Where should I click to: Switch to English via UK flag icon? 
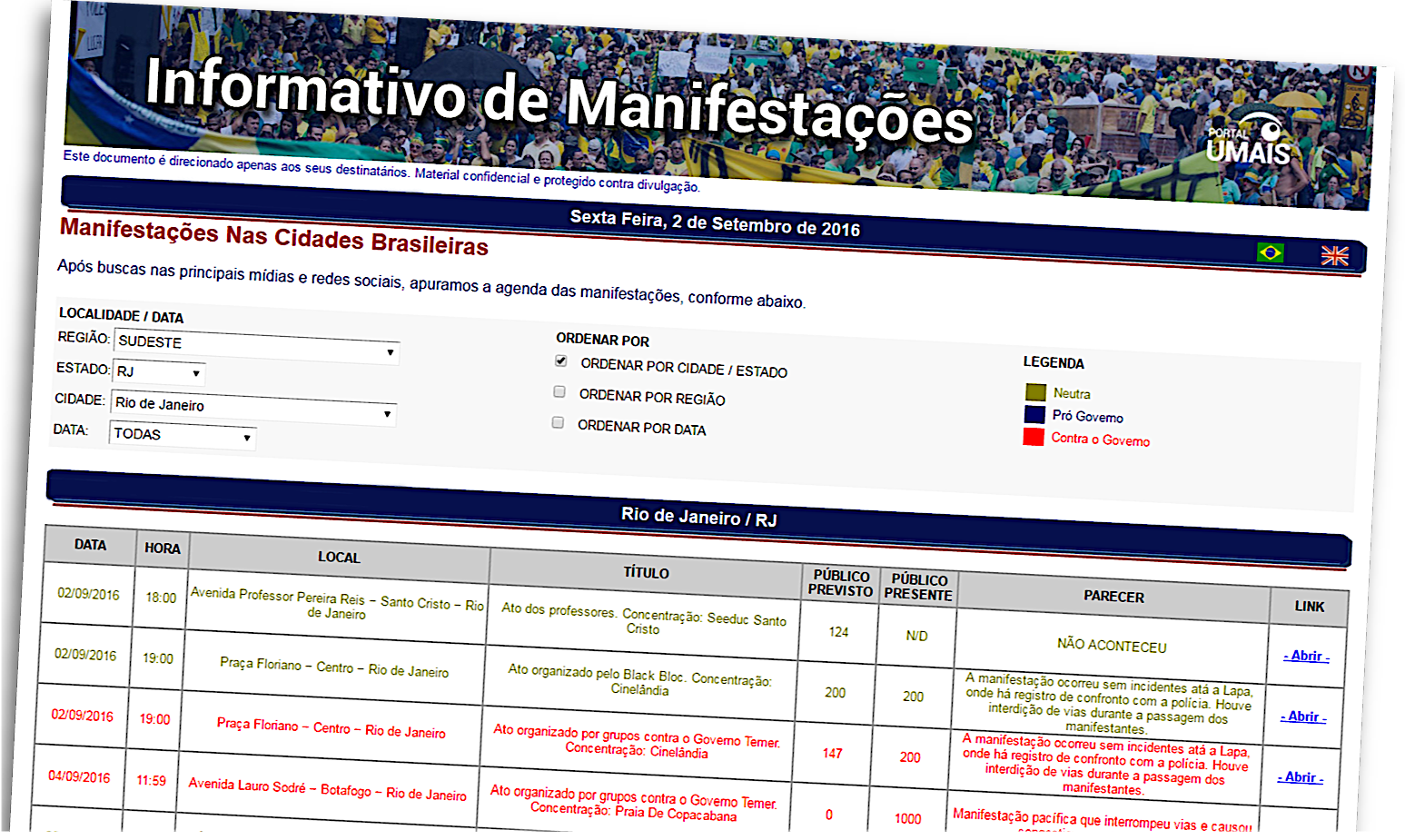tap(1334, 256)
